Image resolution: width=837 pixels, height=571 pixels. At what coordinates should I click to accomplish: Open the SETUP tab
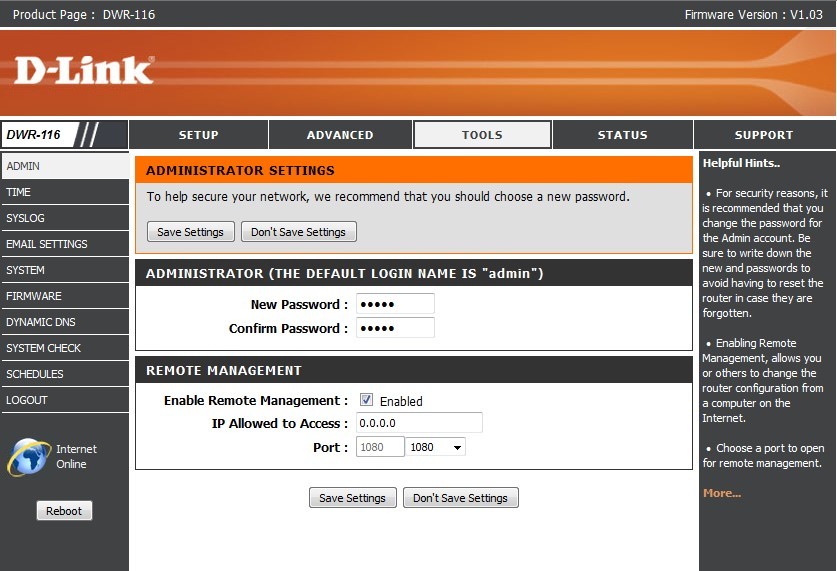pyautogui.click(x=199, y=134)
